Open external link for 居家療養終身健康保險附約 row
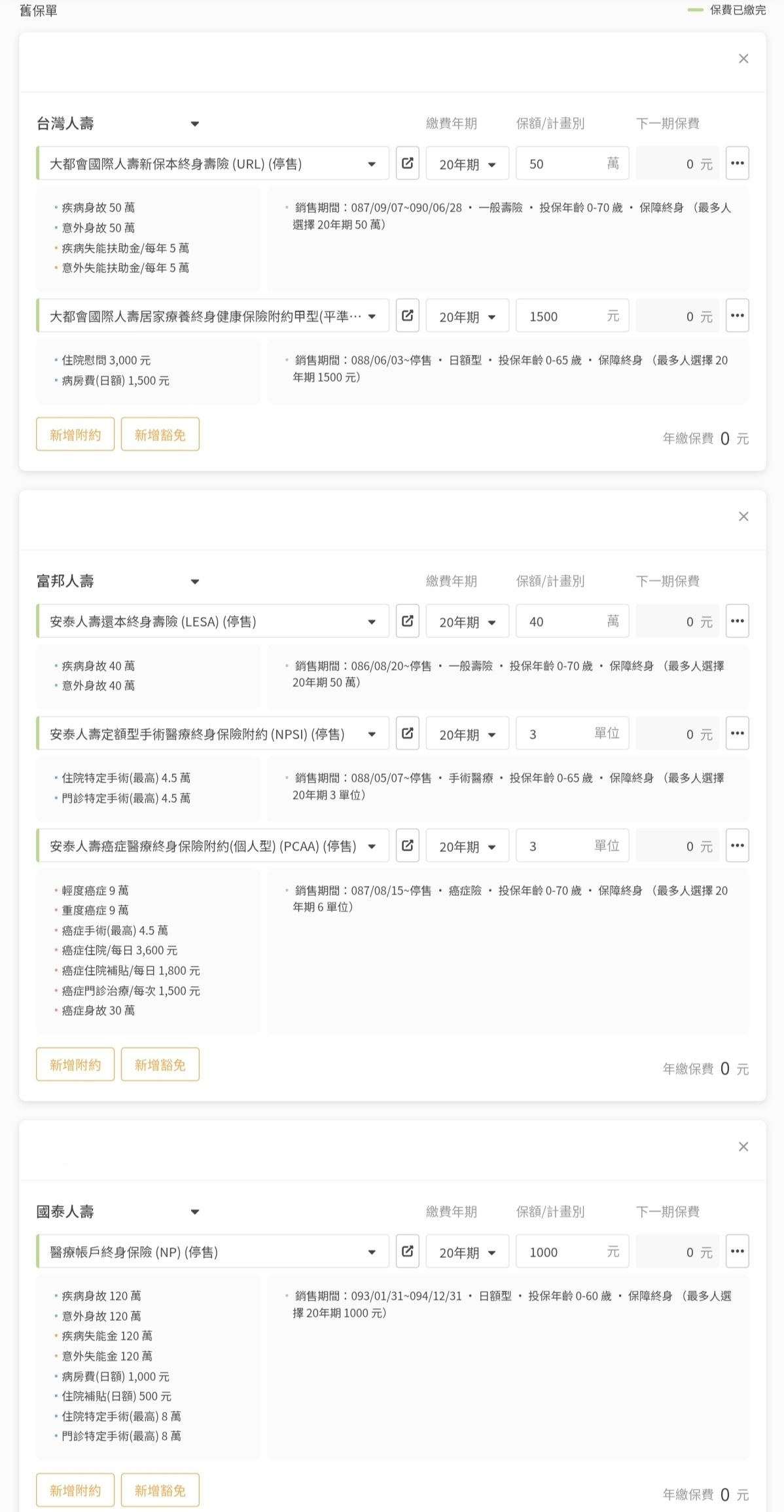784x1512 pixels. click(x=407, y=316)
